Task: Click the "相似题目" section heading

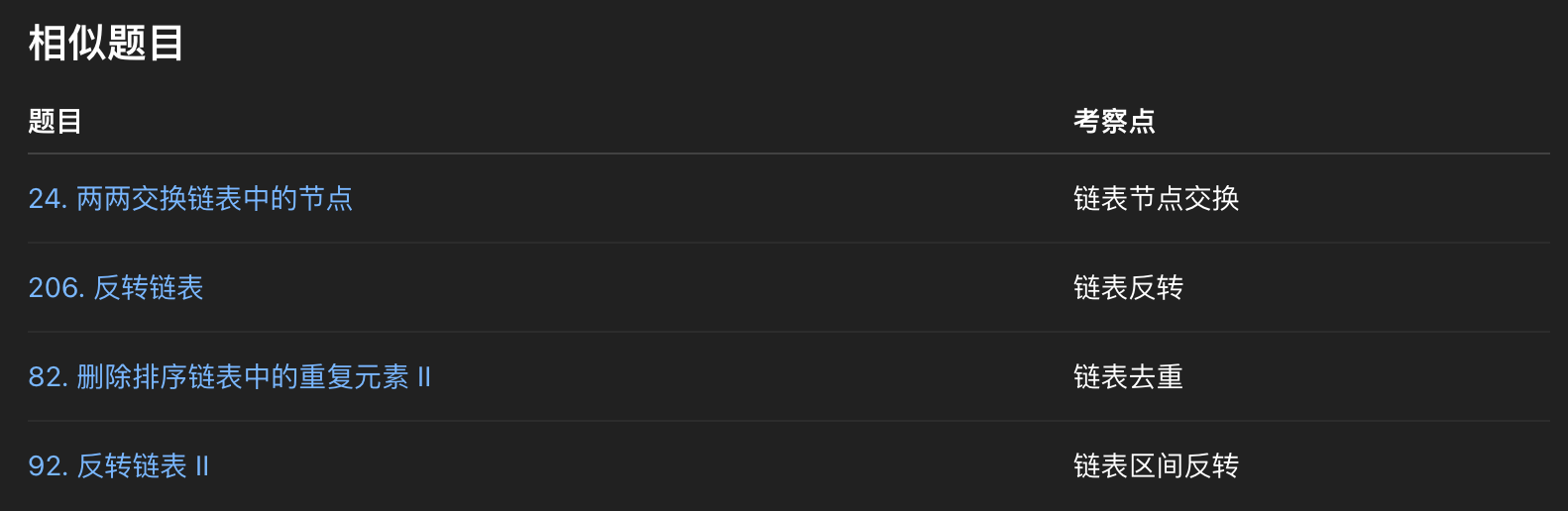Action: (106, 44)
